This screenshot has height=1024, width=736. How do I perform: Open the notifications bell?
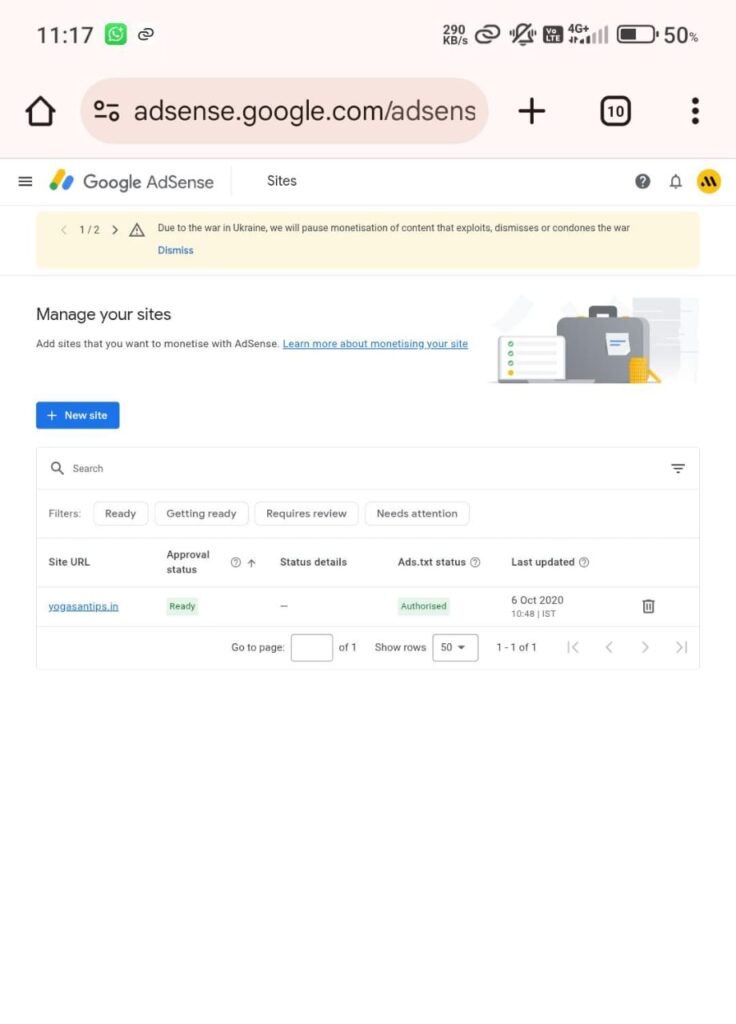coord(676,182)
